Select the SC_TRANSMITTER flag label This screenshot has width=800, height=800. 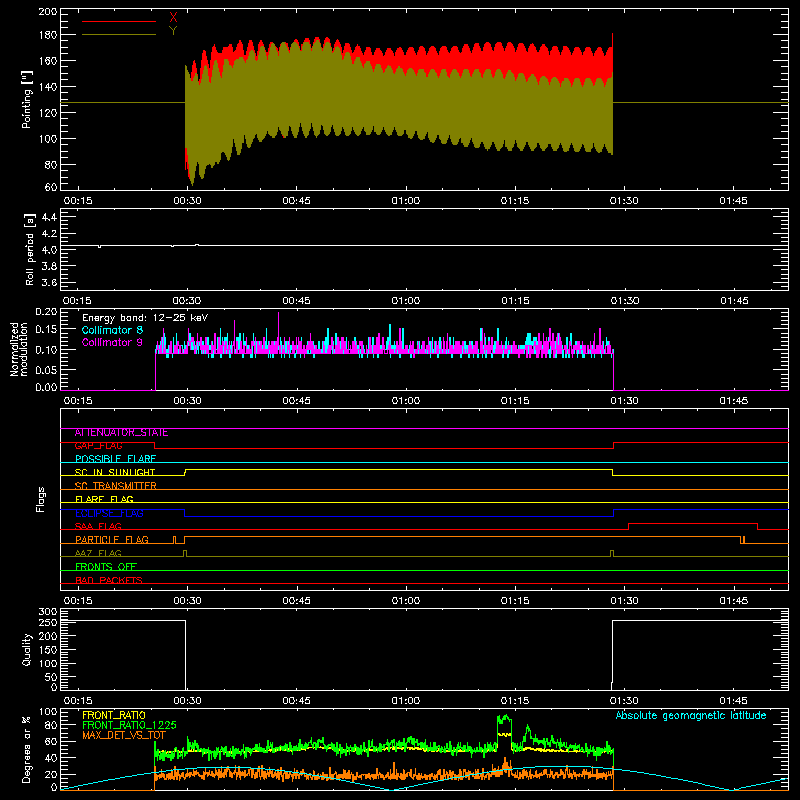[116, 486]
